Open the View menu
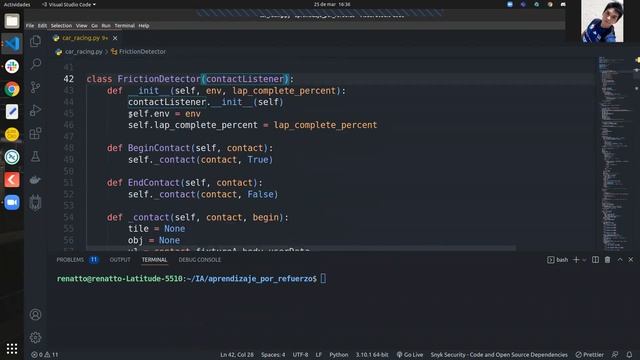The height and width of the screenshot is (360, 640). point(82,26)
